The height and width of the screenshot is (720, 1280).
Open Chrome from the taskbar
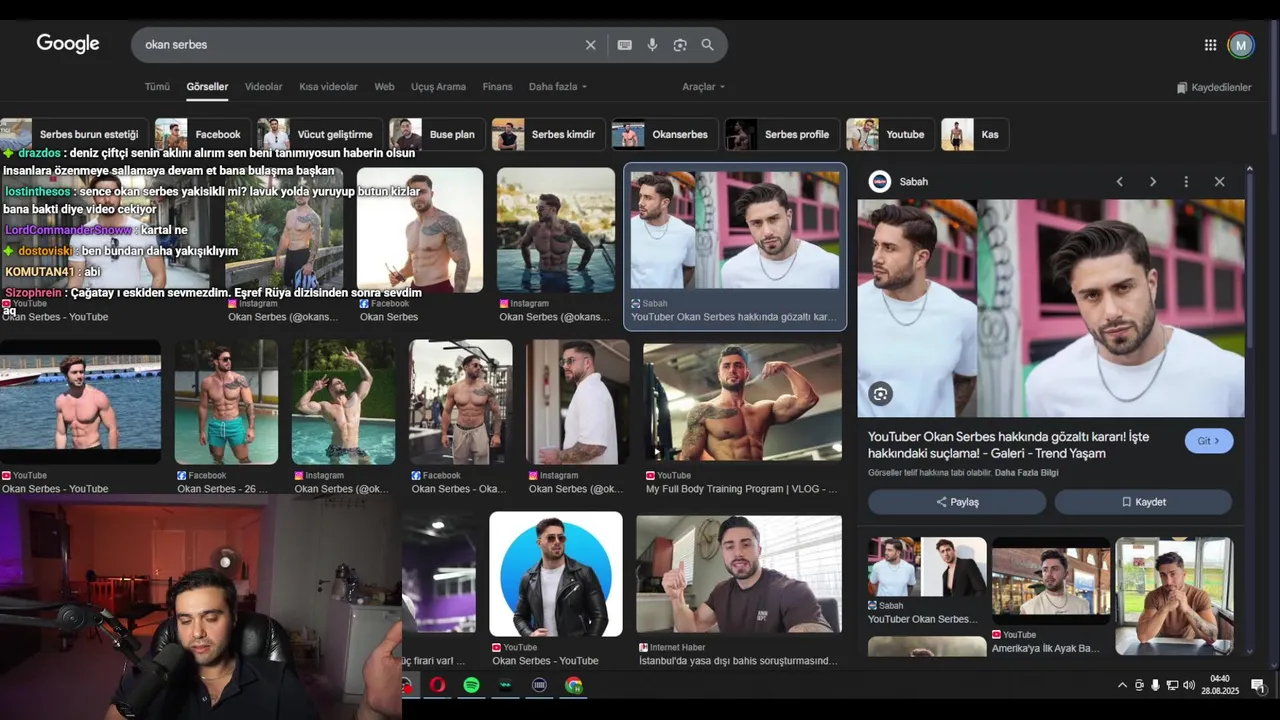573,685
